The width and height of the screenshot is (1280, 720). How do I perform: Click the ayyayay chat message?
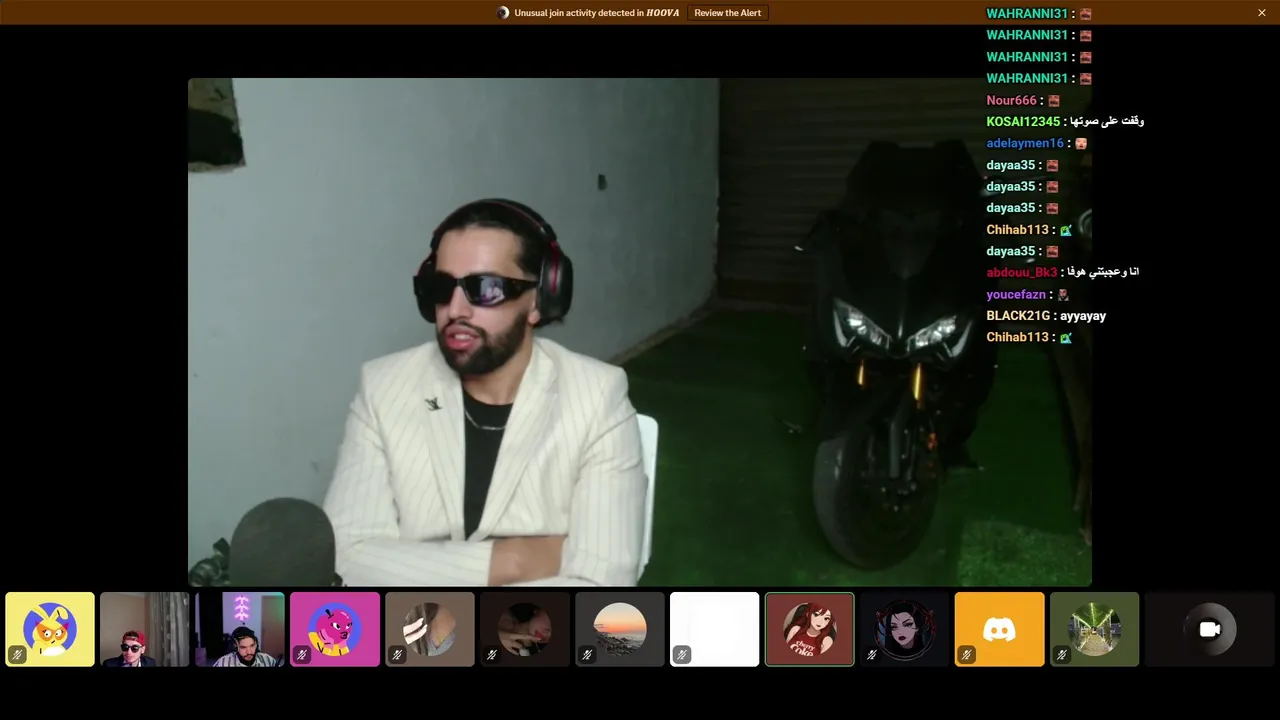[x=1083, y=316]
